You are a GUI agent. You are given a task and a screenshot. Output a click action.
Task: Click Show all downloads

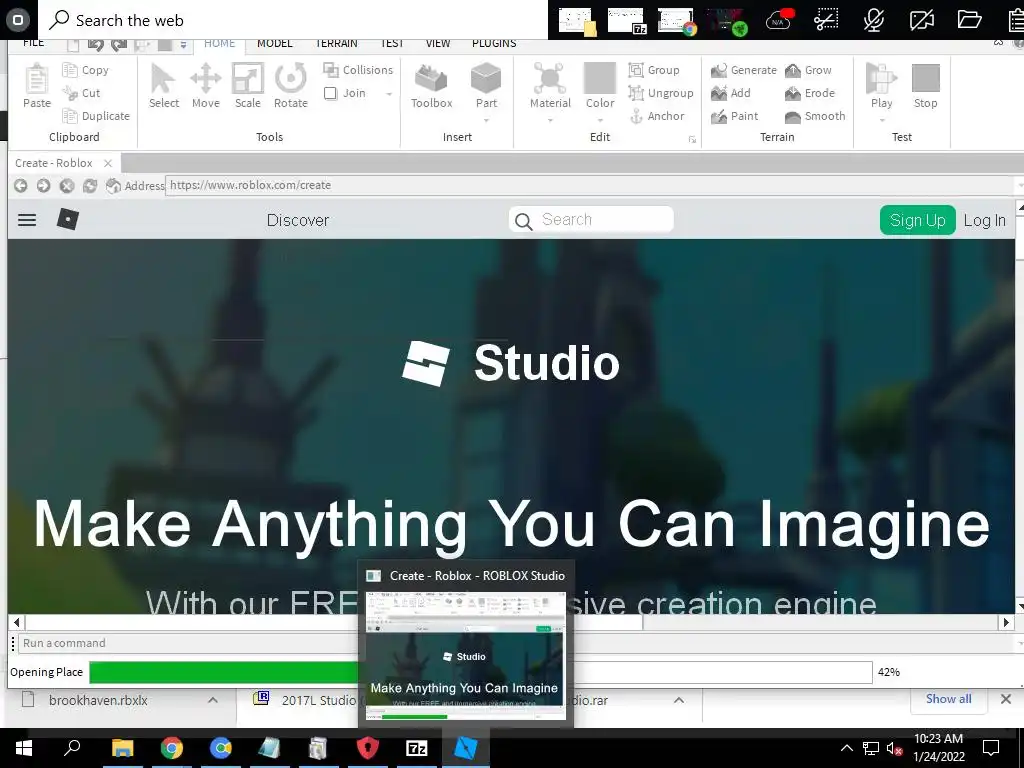click(948, 699)
